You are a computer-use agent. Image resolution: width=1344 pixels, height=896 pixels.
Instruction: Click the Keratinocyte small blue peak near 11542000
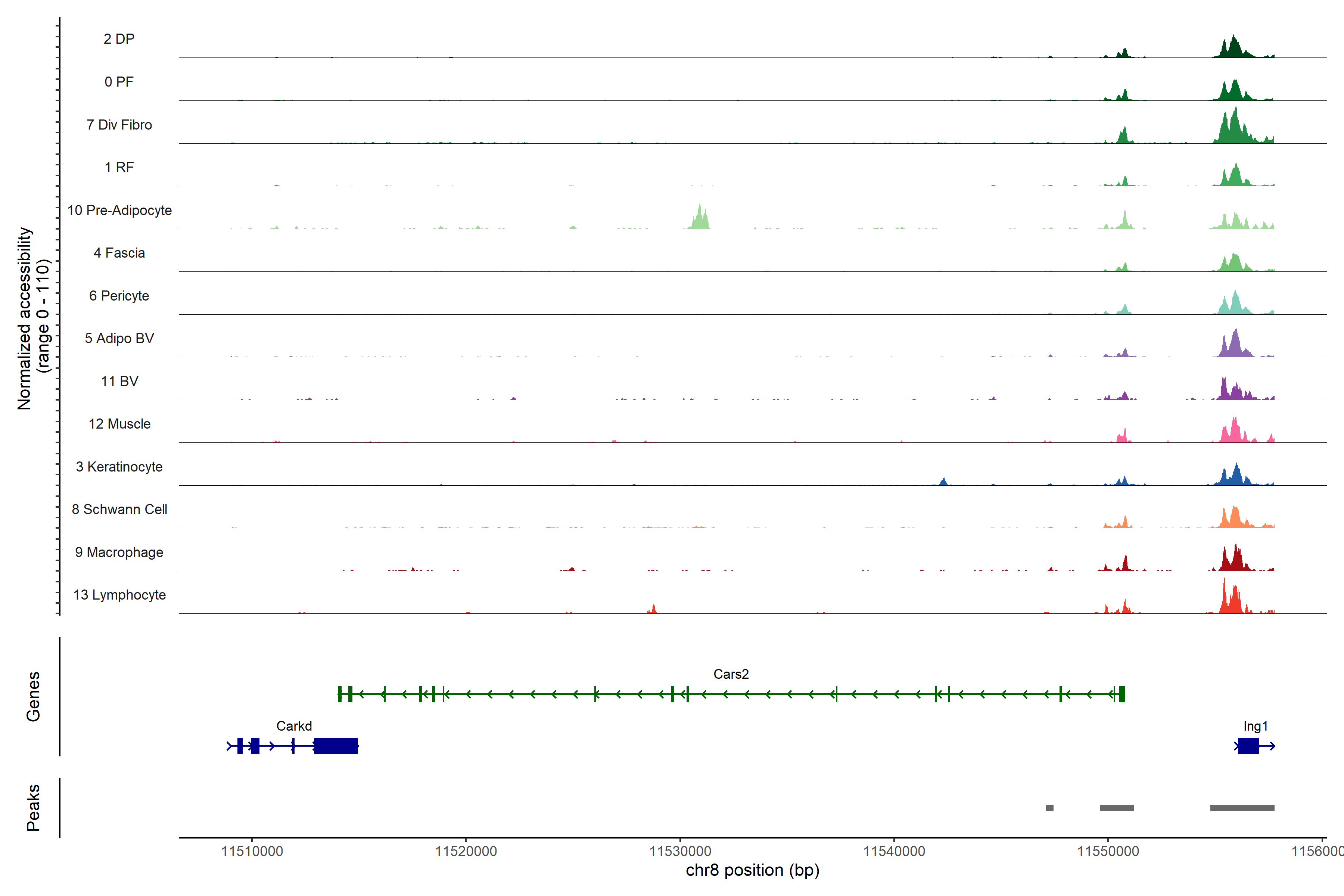click(x=943, y=482)
